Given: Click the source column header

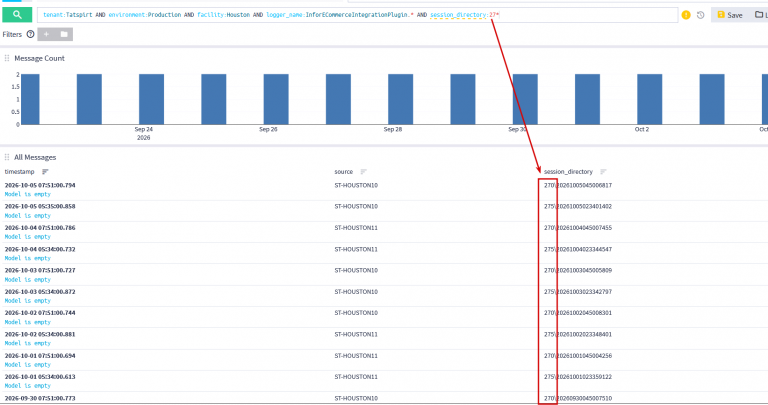Looking at the screenshot, I should pyautogui.click(x=344, y=172).
